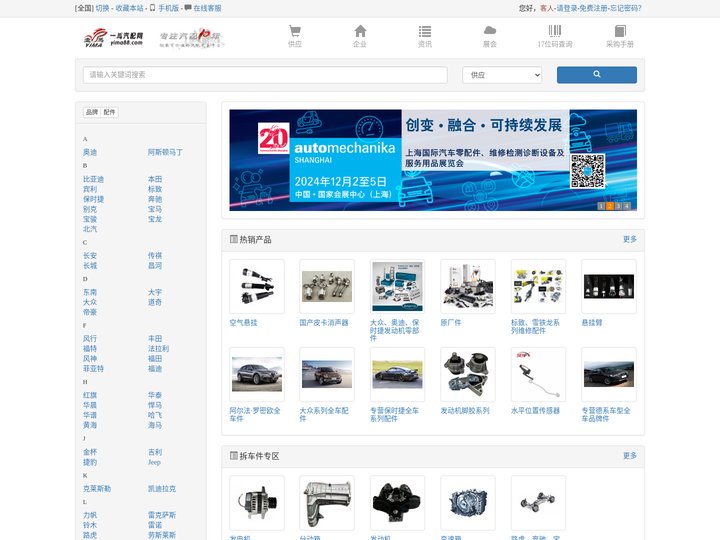Open the 资讯 list icon
The image size is (720, 540).
[x=425, y=31]
